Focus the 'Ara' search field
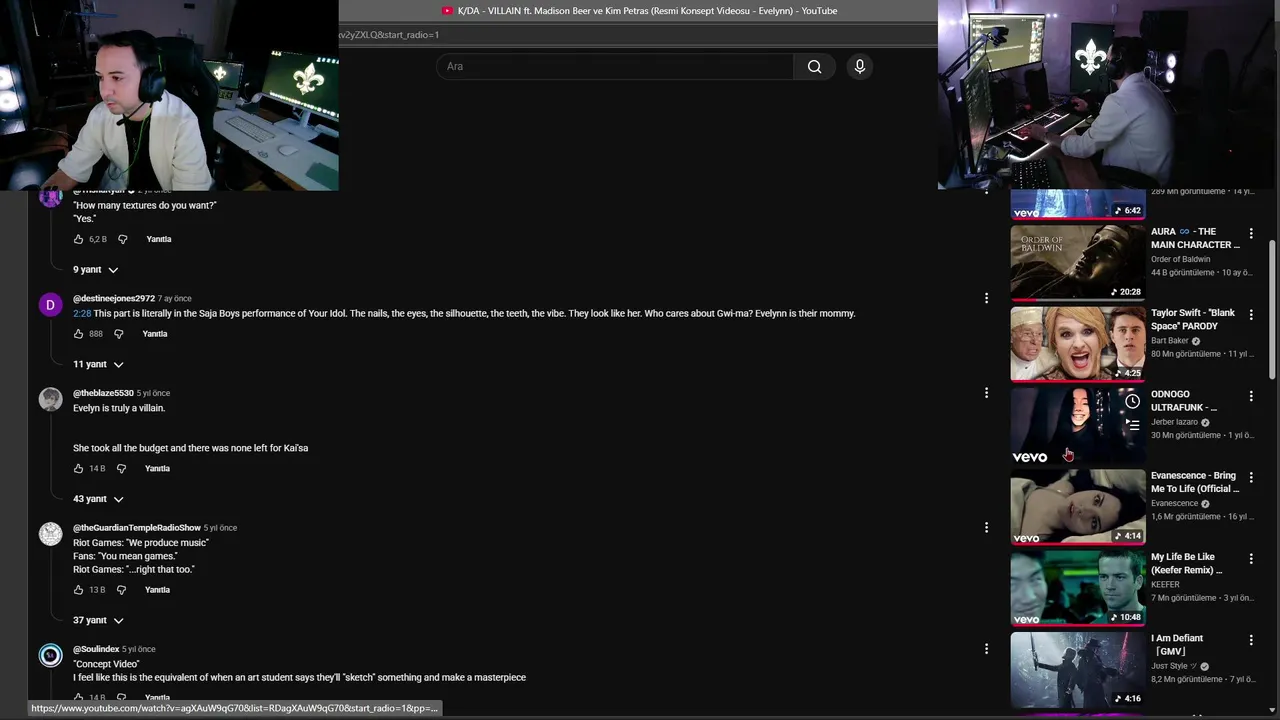Image resolution: width=1280 pixels, height=720 pixels. 615,66
